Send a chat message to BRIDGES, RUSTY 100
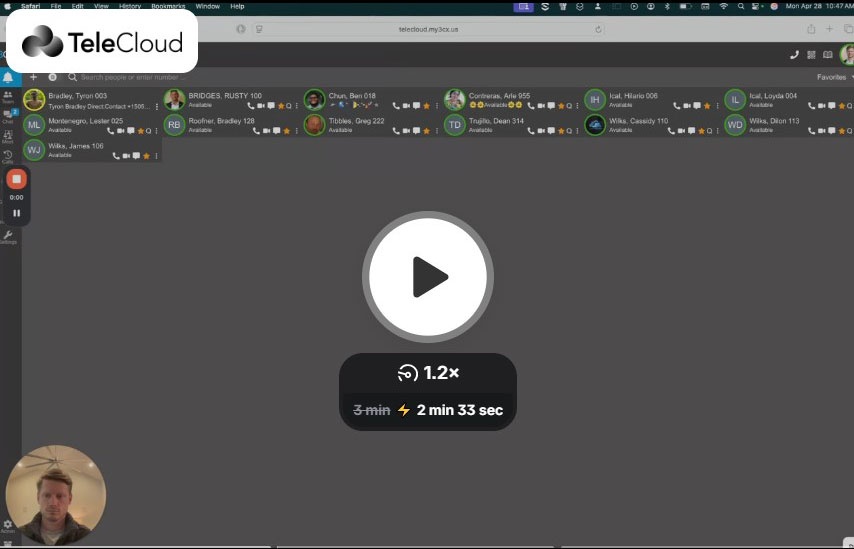The height and width of the screenshot is (549, 854). click(271, 106)
